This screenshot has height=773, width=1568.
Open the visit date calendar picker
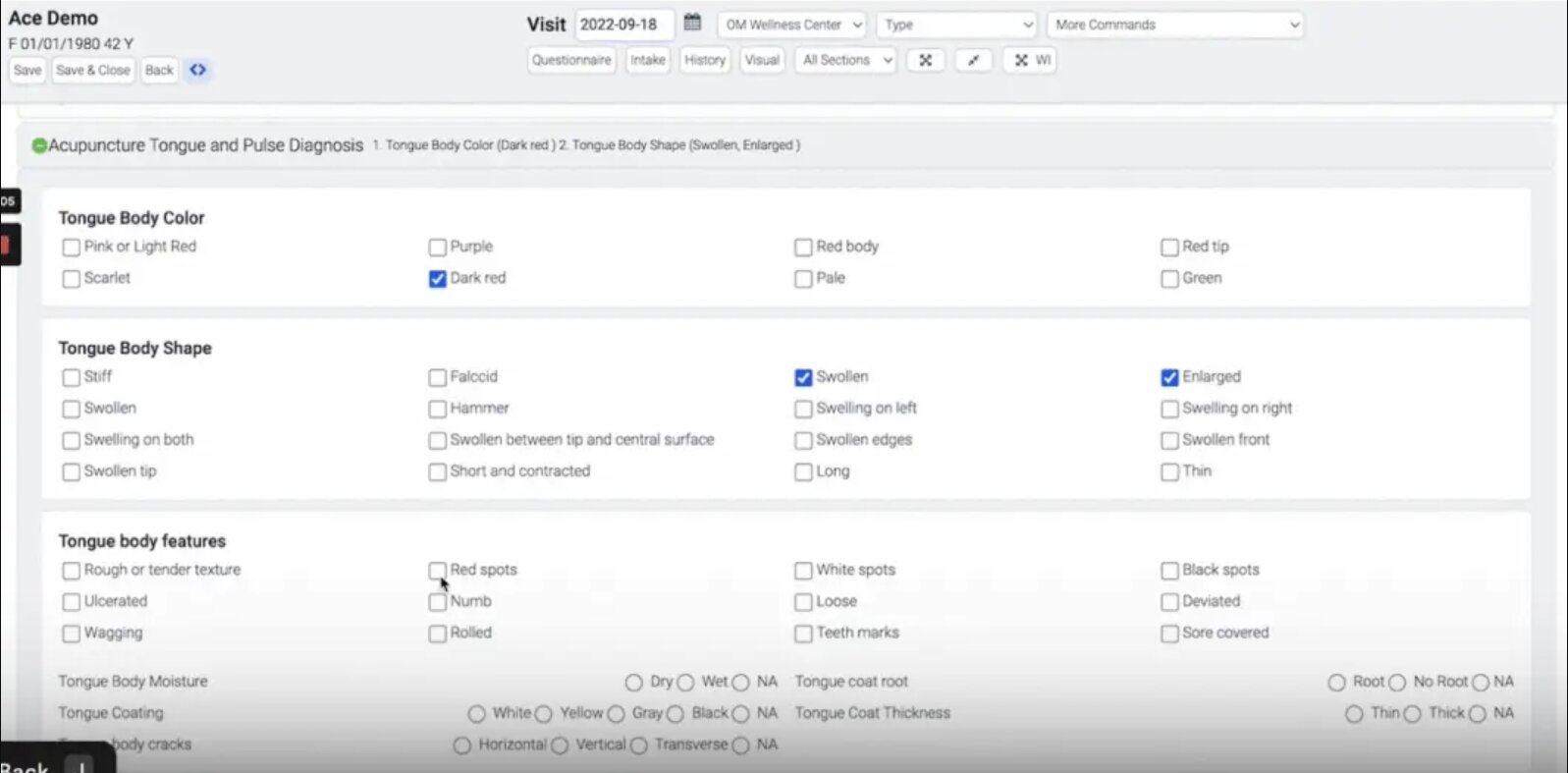pos(692,23)
